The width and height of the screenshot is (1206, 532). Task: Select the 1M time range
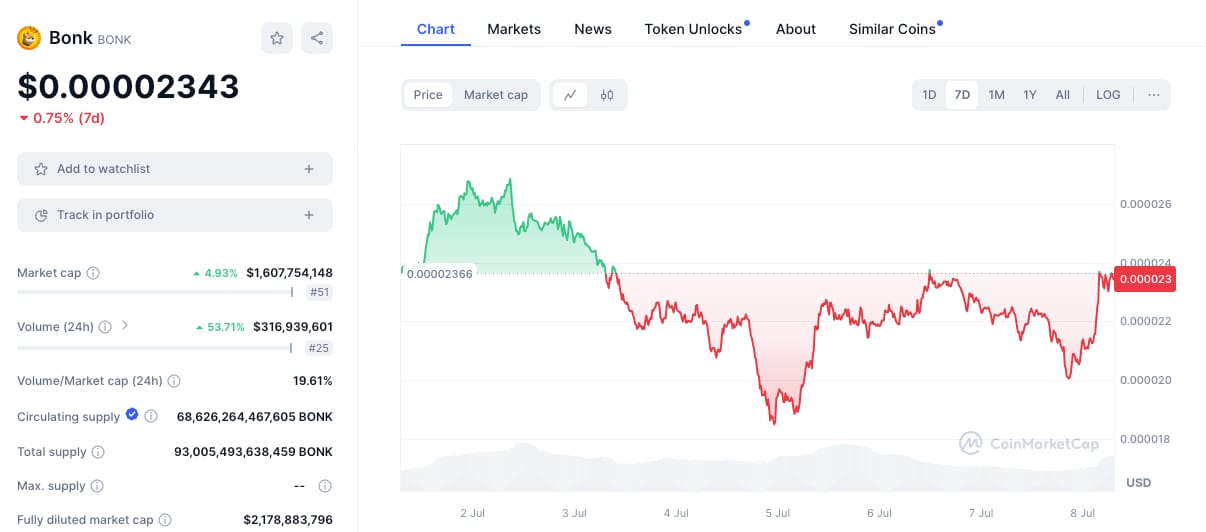click(996, 95)
